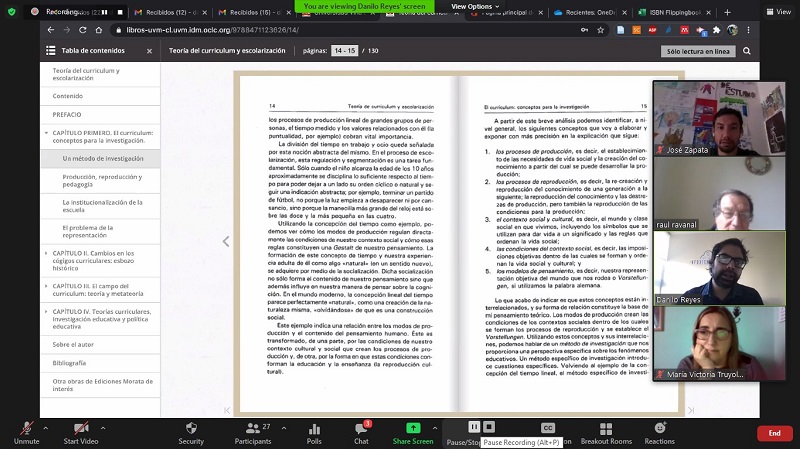Open the Chrome three-dot menu
Screen dimensions: 800x449
748,30
